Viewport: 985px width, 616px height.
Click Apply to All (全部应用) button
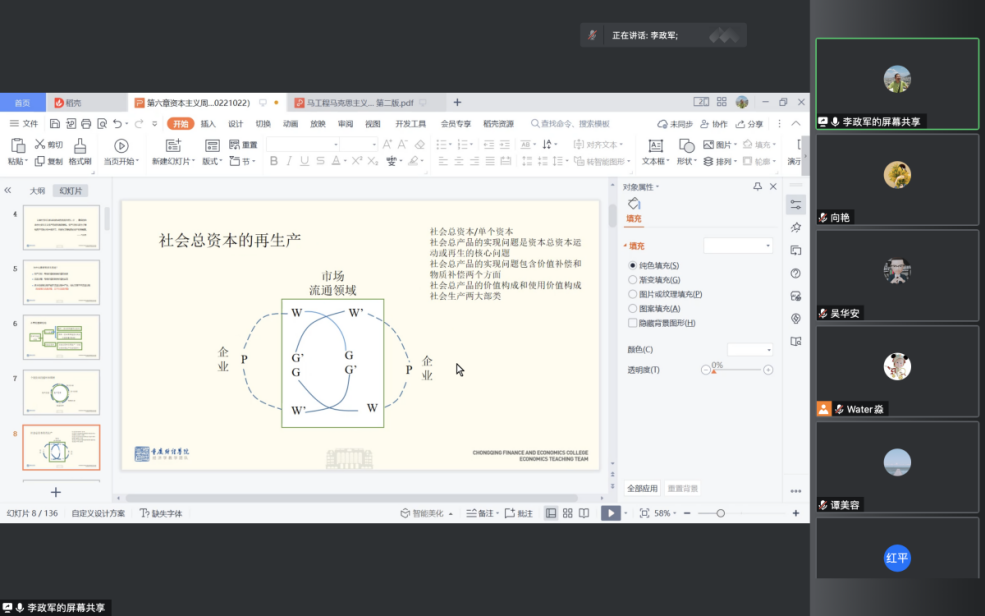click(642, 488)
